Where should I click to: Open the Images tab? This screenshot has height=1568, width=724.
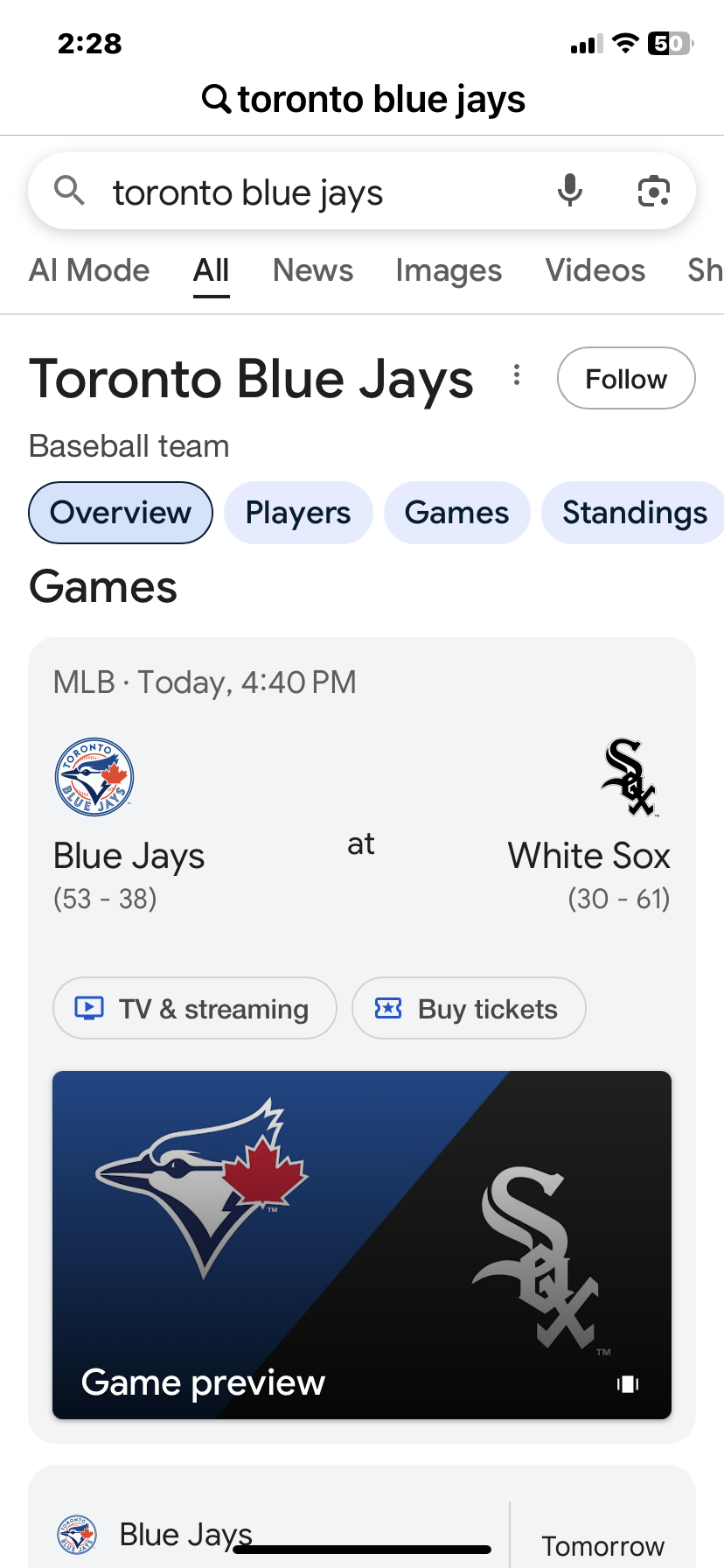[x=449, y=270]
